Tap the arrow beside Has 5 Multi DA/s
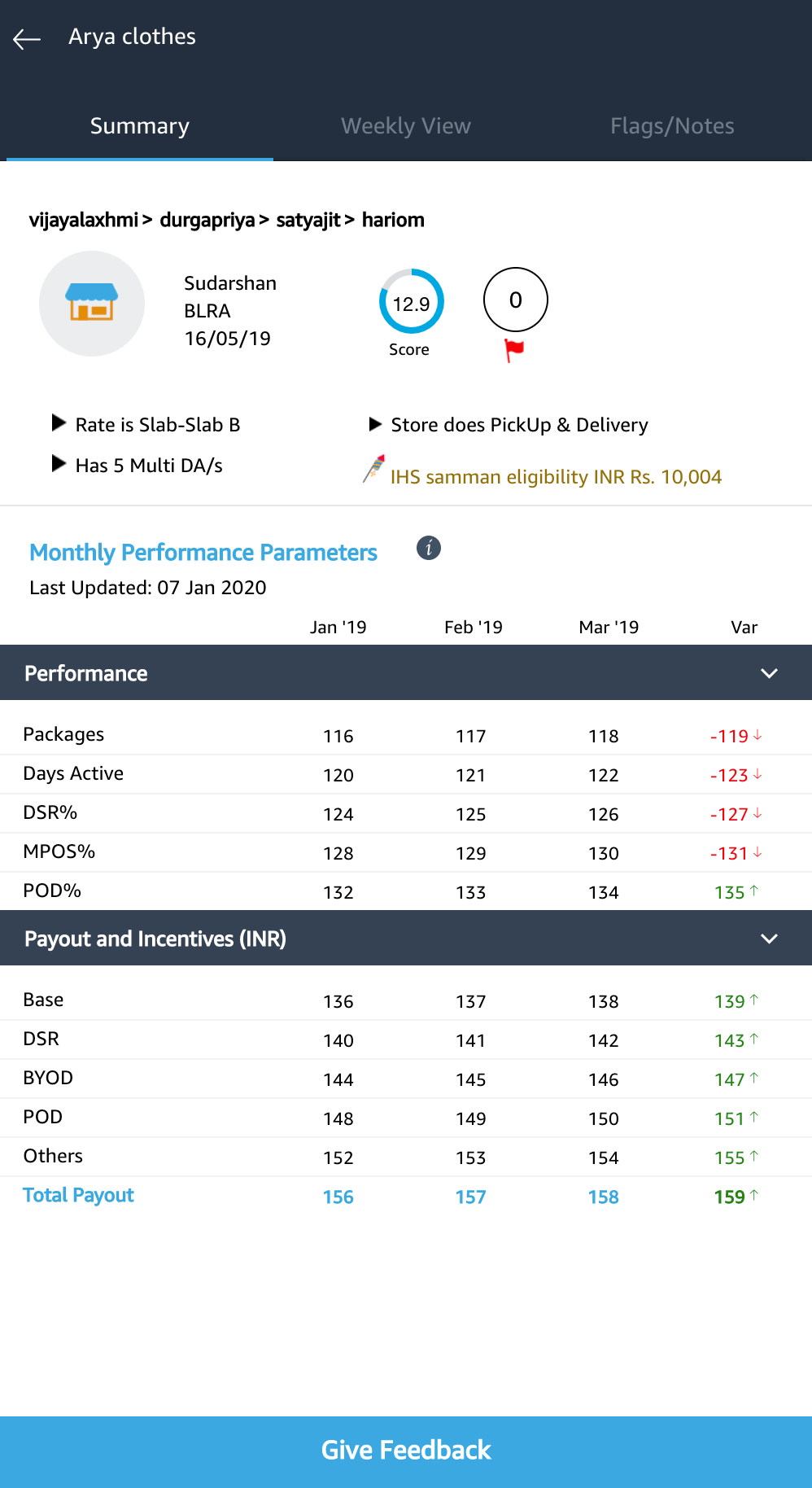Viewport: 812px width, 1488px height. click(x=59, y=464)
